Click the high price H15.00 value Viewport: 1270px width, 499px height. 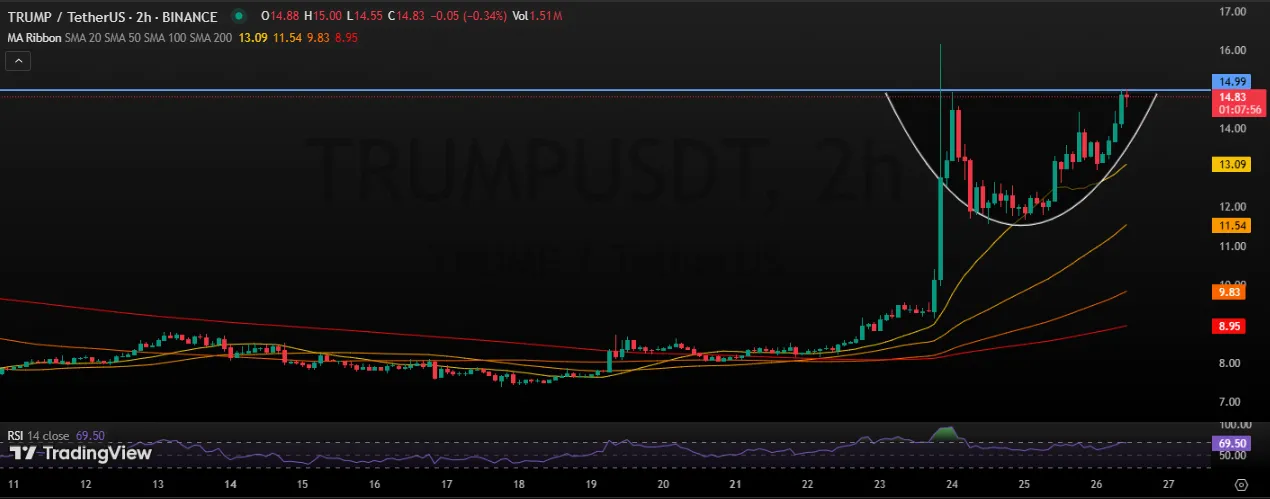point(324,15)
